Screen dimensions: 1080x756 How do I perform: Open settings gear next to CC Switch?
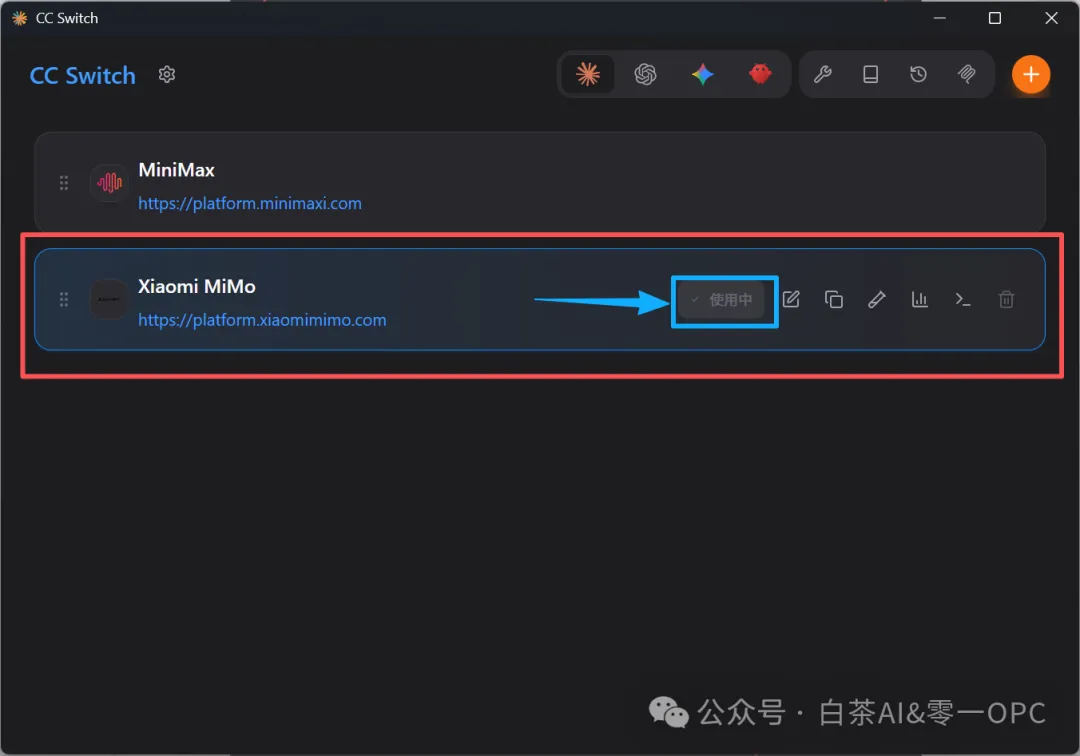[167, 74]
